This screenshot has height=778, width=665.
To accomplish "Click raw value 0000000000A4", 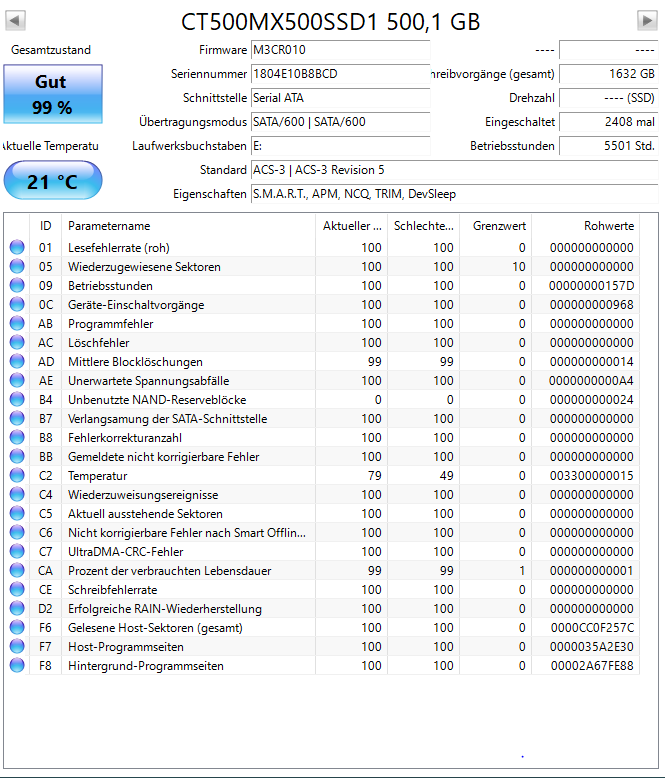I will [592, 381].
